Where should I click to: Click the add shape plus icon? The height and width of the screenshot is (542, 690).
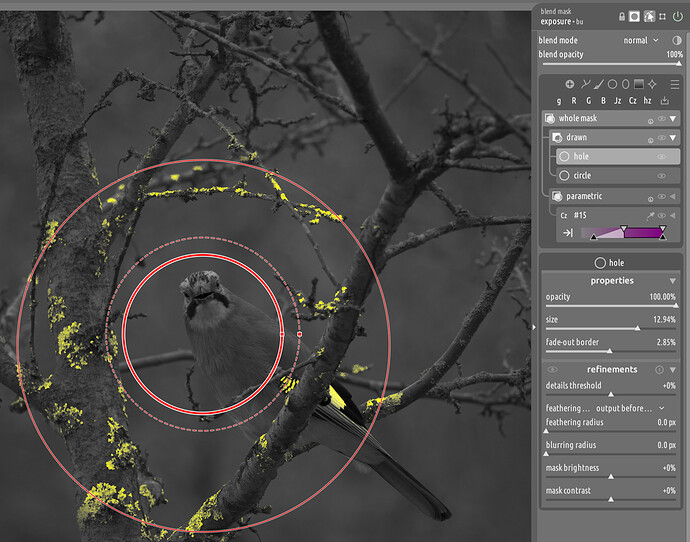coord(569,84)
